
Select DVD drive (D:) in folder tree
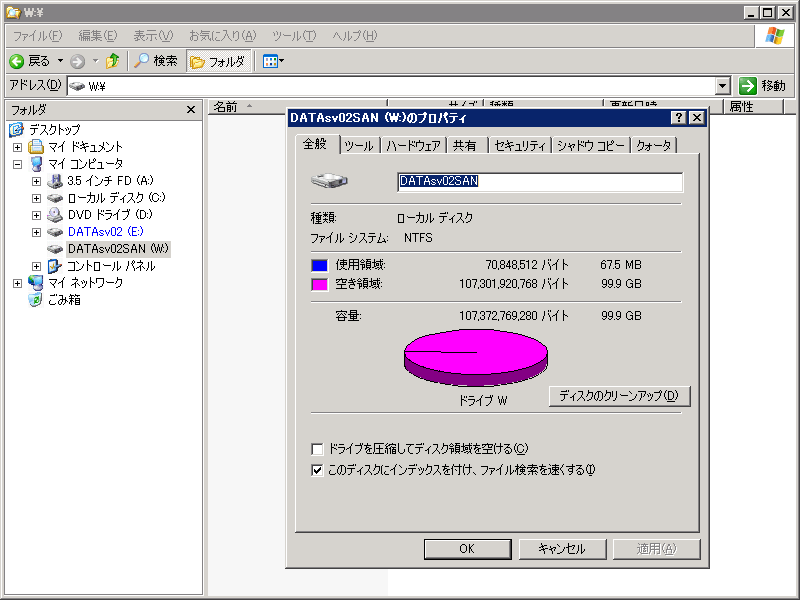pos(109,215)
